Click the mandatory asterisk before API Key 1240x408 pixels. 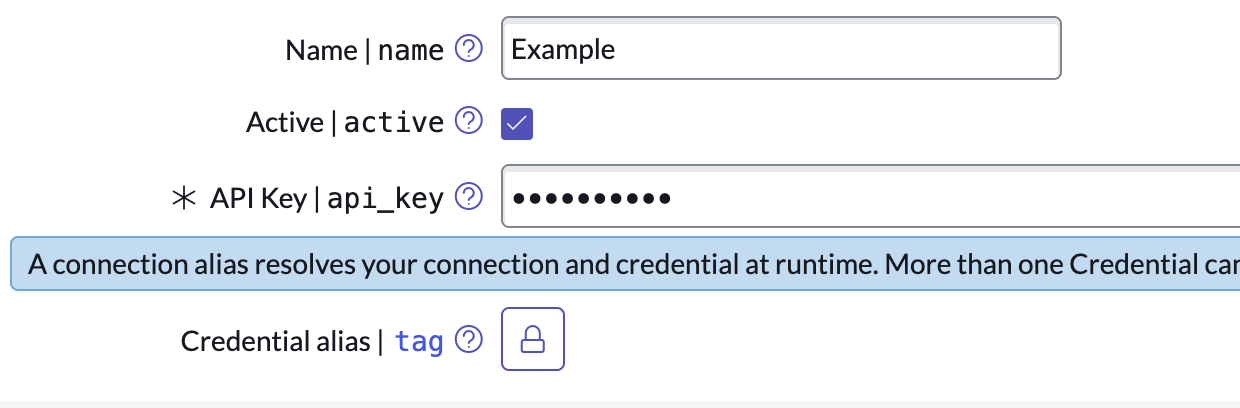click(184, 198)
